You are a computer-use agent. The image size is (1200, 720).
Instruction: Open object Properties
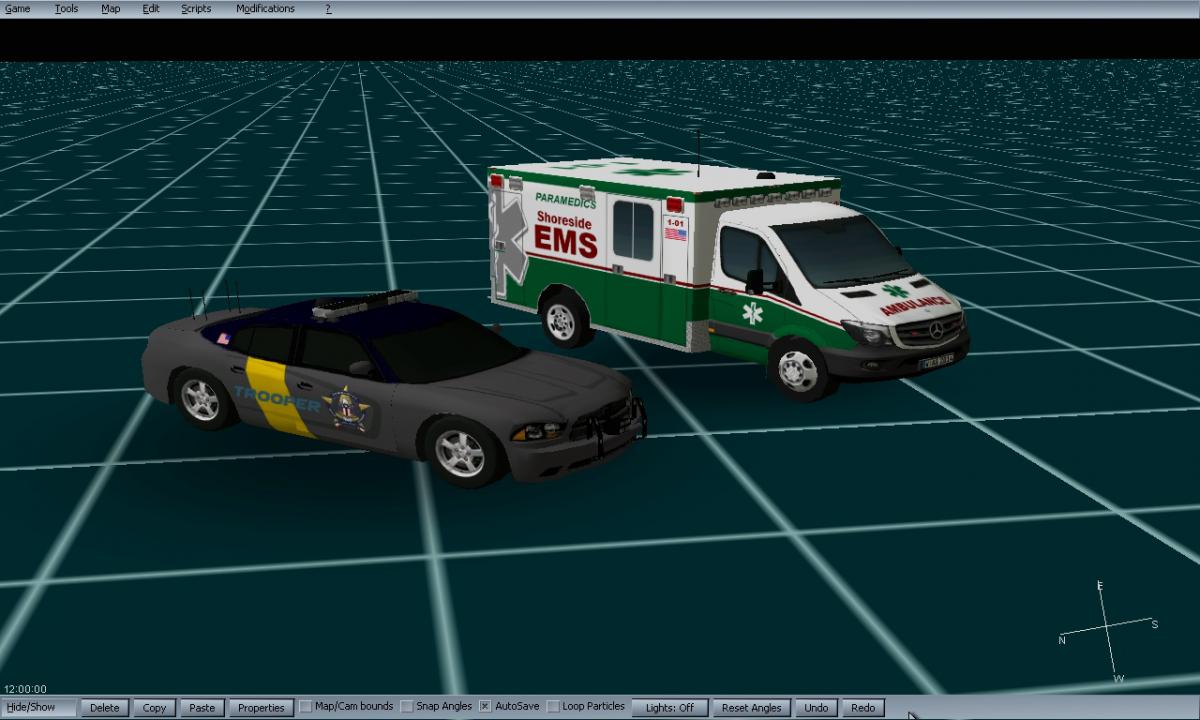(x=262, y=708)
